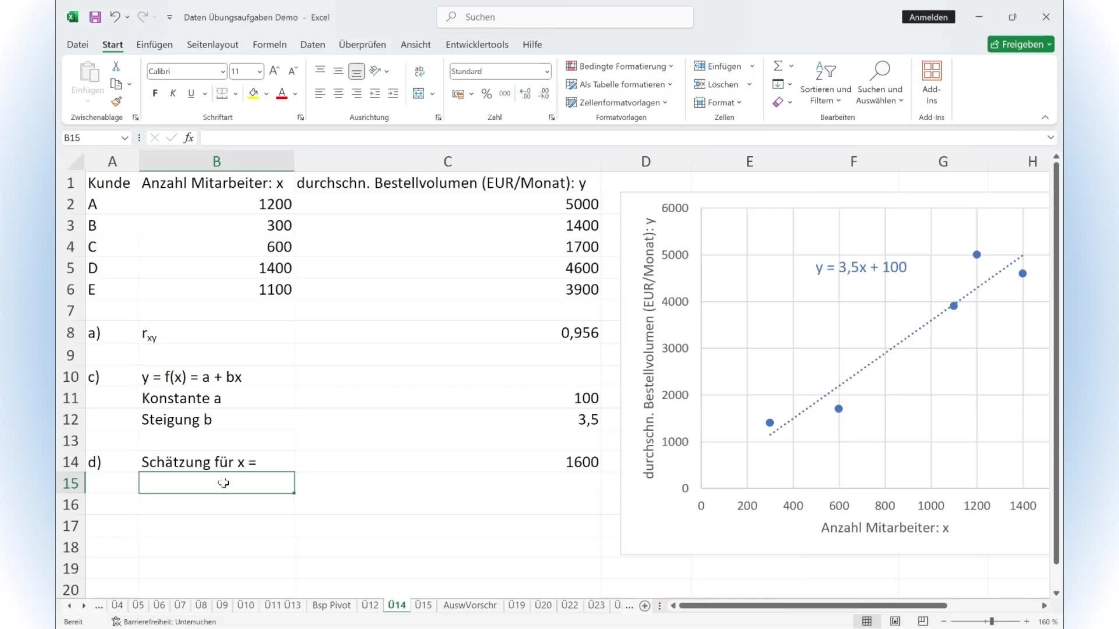1119x629 pixels.
Task: Click the yellow fill color button
Action: click(x=253, y=94)
